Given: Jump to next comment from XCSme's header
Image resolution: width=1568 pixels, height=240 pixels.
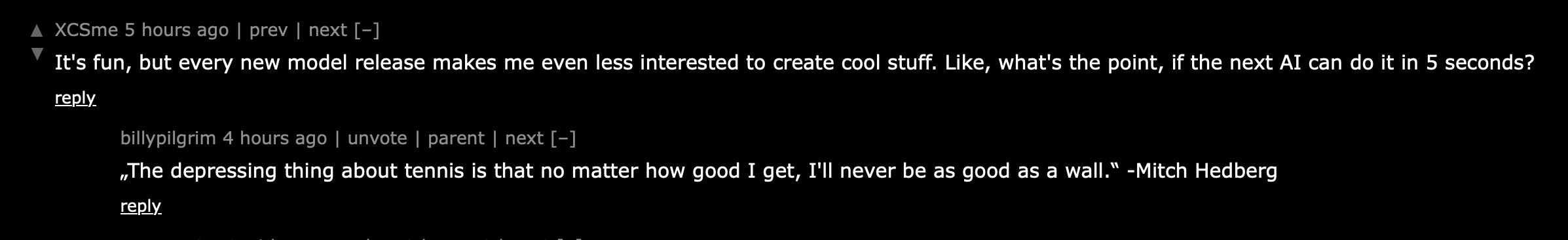Looking at the screenshot, I should 327,30.
